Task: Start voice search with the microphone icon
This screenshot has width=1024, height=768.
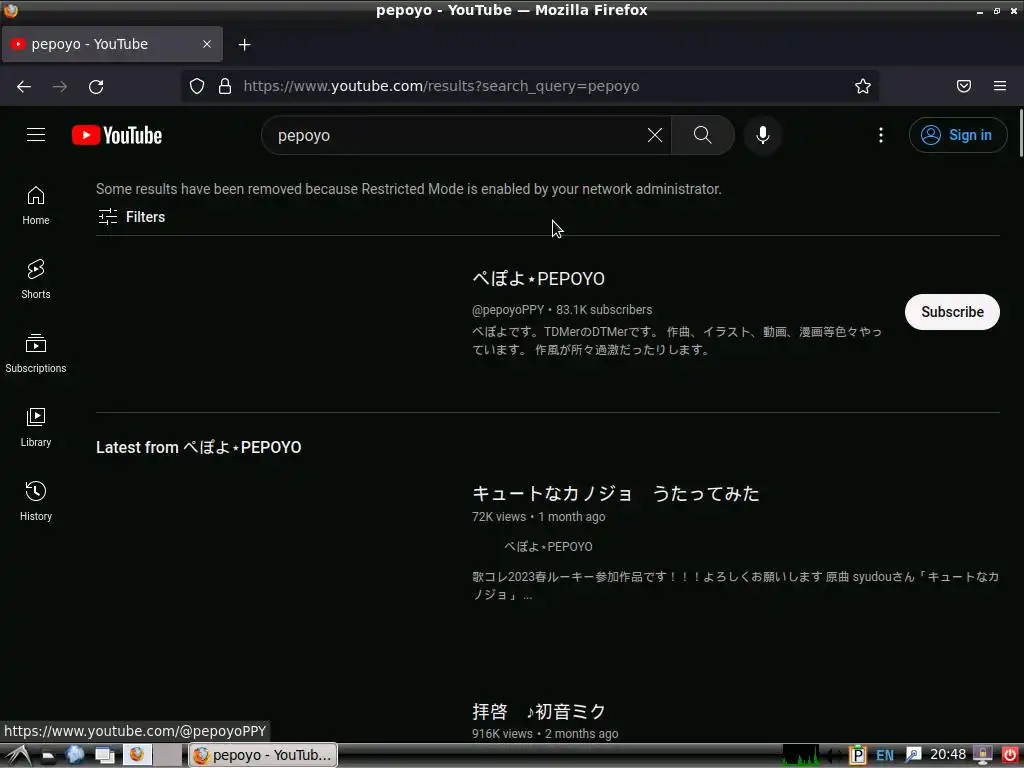Action: (762, 135)
